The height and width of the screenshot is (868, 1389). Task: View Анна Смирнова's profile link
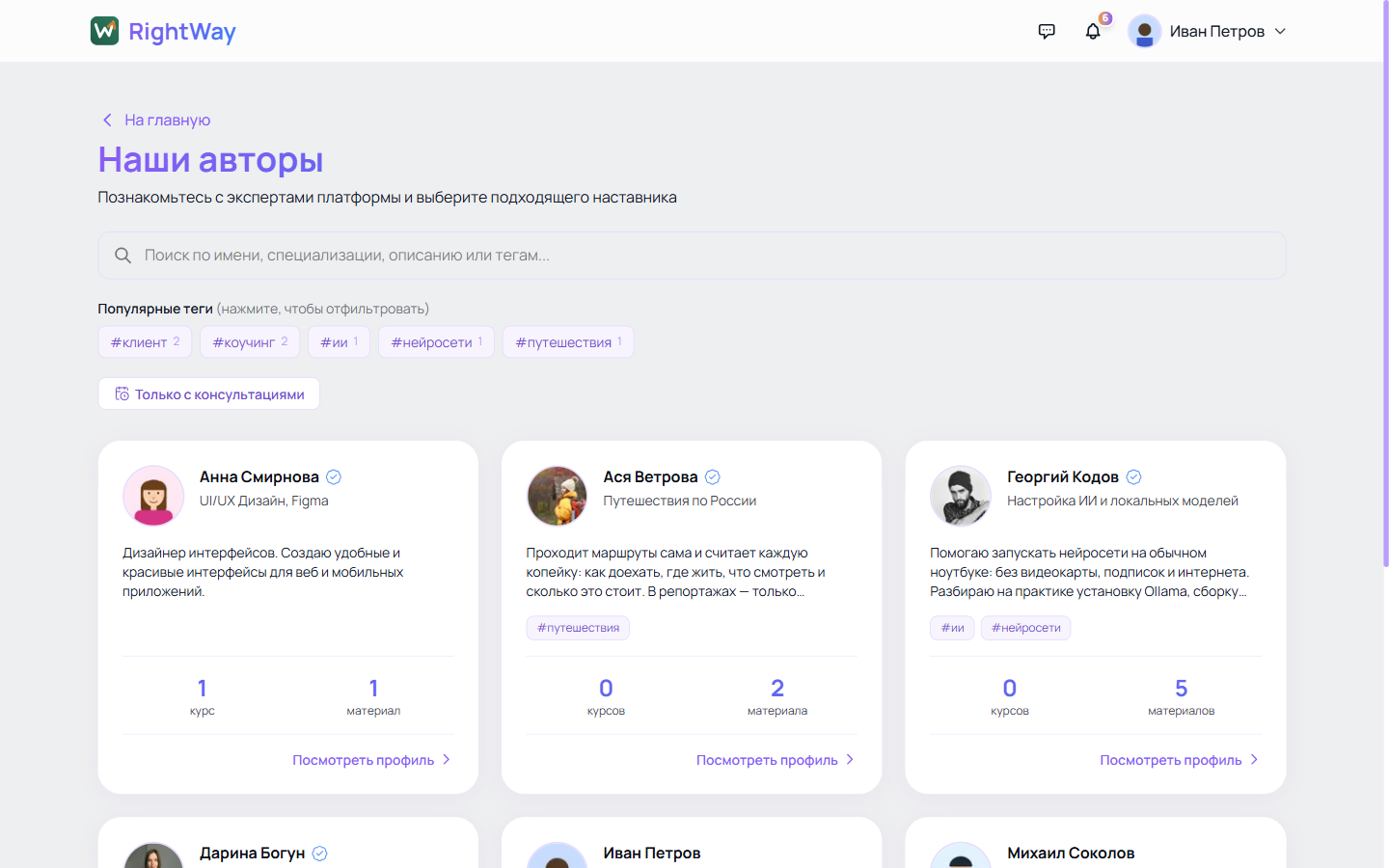click(371, 760)
